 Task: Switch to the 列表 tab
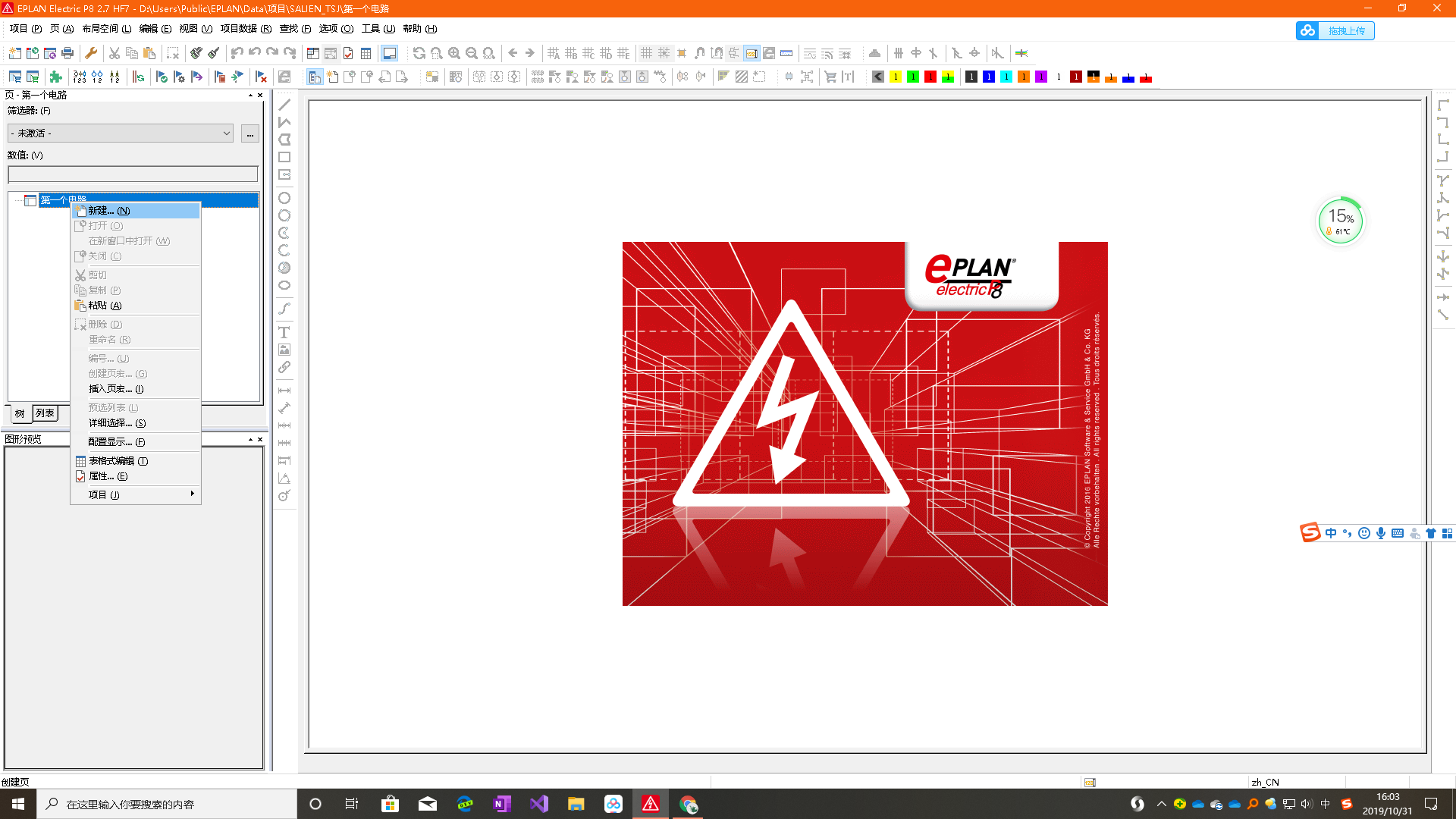click(x=45, y=413)
